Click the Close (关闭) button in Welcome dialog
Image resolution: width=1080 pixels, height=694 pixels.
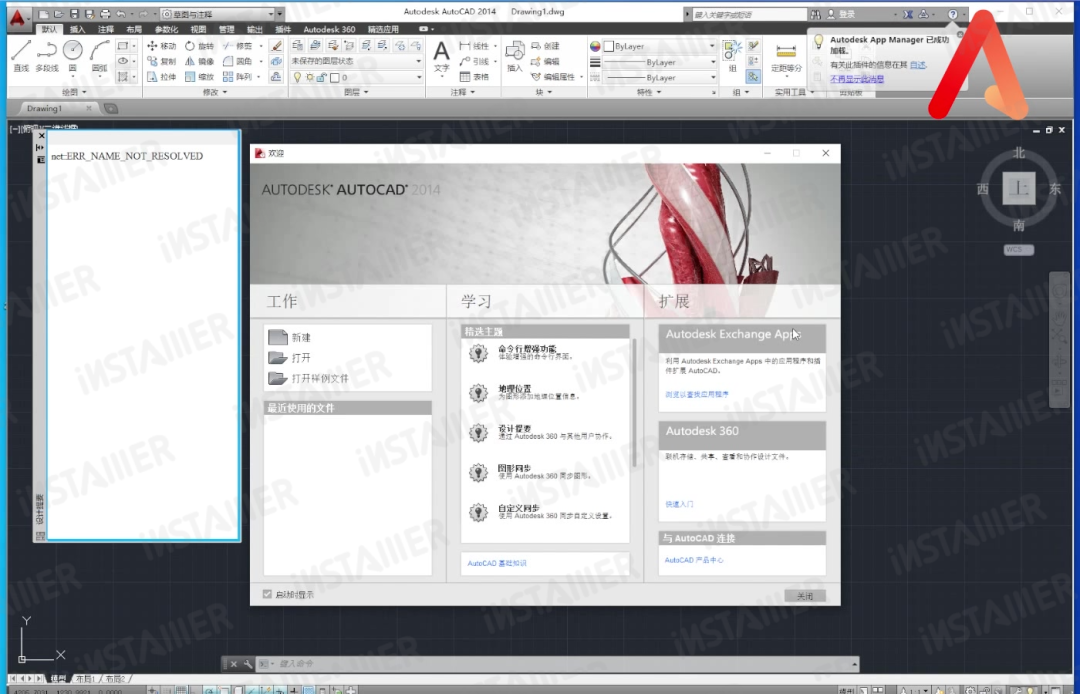[x=804, y=596]
